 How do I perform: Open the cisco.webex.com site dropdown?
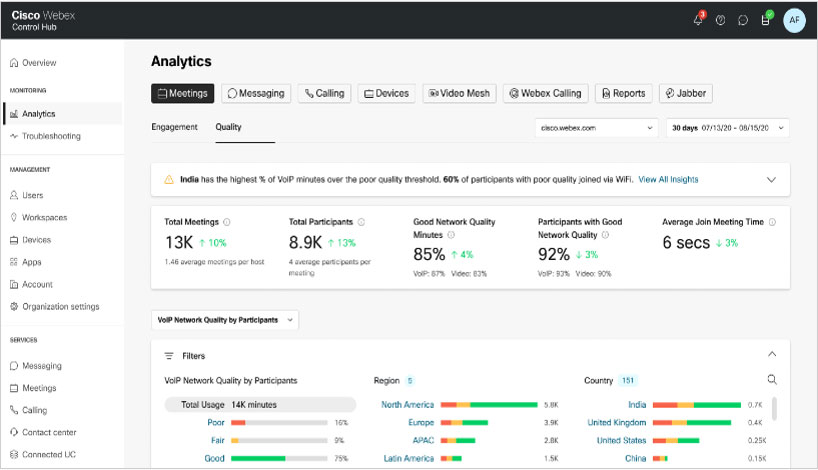596,128
